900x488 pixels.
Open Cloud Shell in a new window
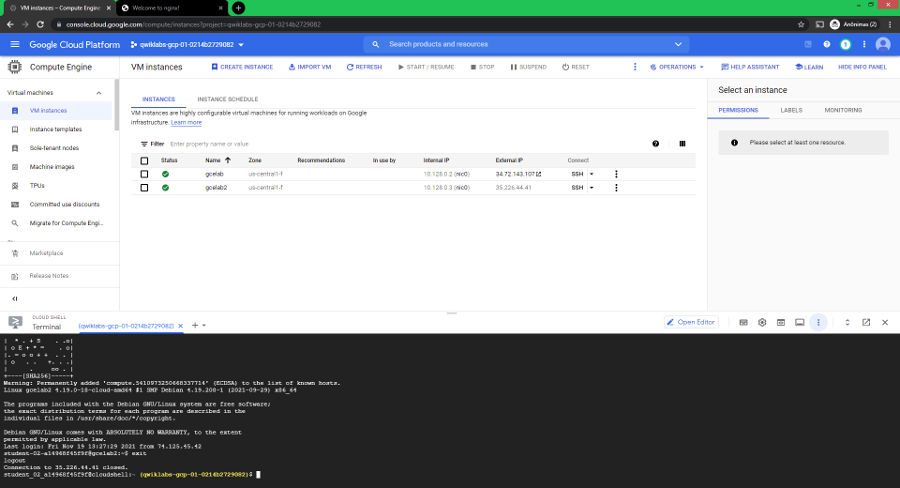coord(866,323)
